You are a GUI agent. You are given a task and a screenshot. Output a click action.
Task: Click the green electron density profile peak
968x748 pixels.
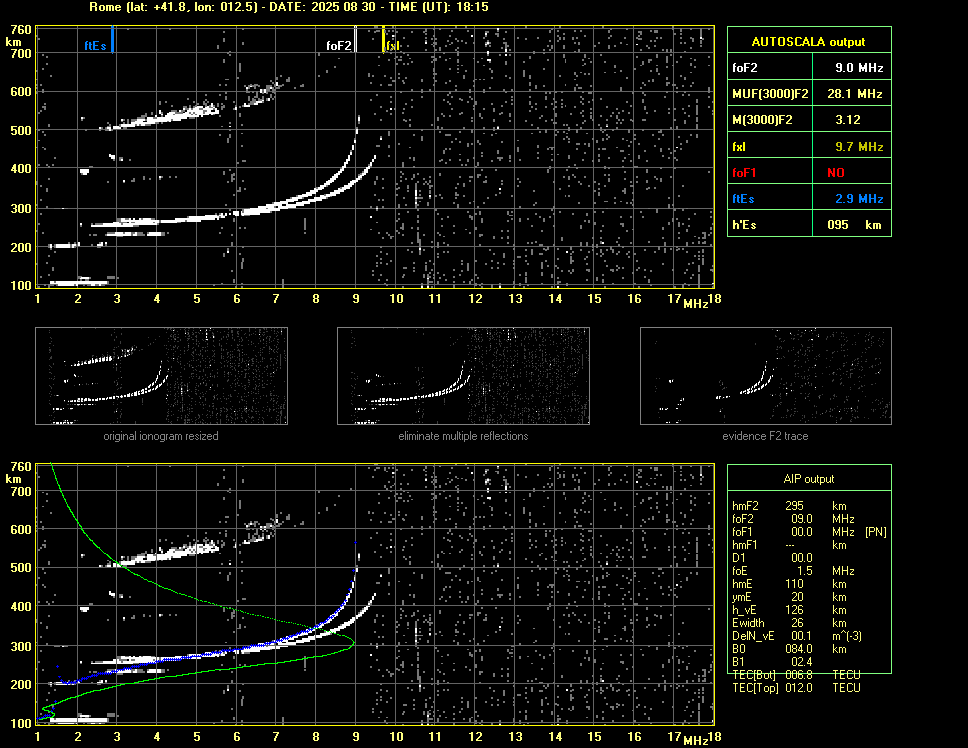pos(353,642)
